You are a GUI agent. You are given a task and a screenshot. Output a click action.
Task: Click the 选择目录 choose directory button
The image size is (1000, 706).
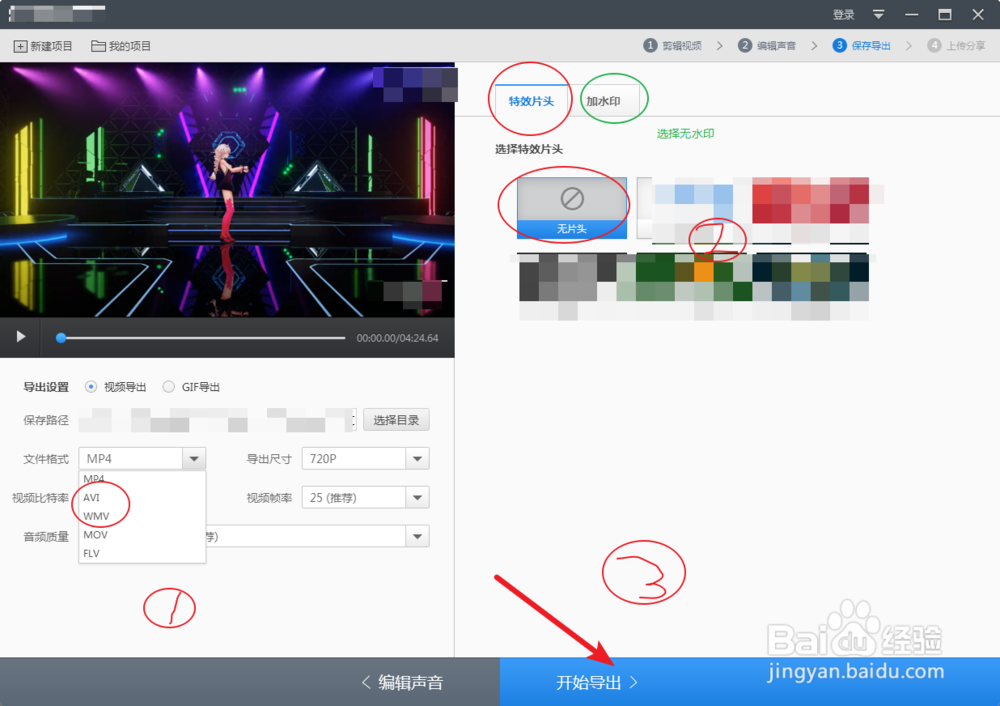(396, 420)
